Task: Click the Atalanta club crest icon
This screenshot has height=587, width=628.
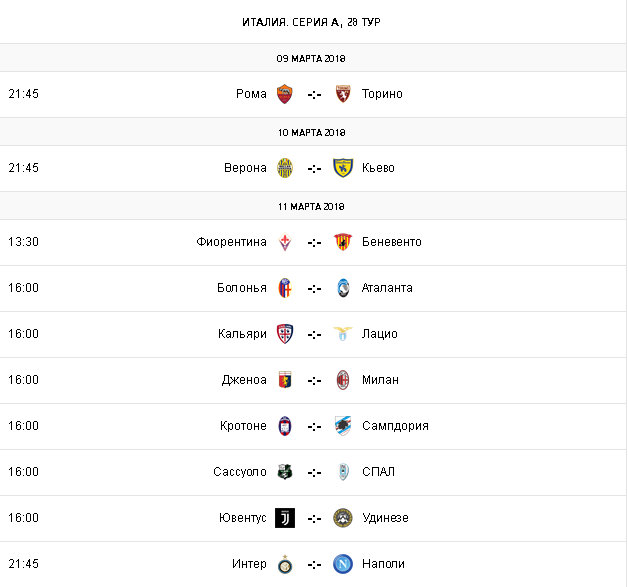Action: click(x=342, y=288)
